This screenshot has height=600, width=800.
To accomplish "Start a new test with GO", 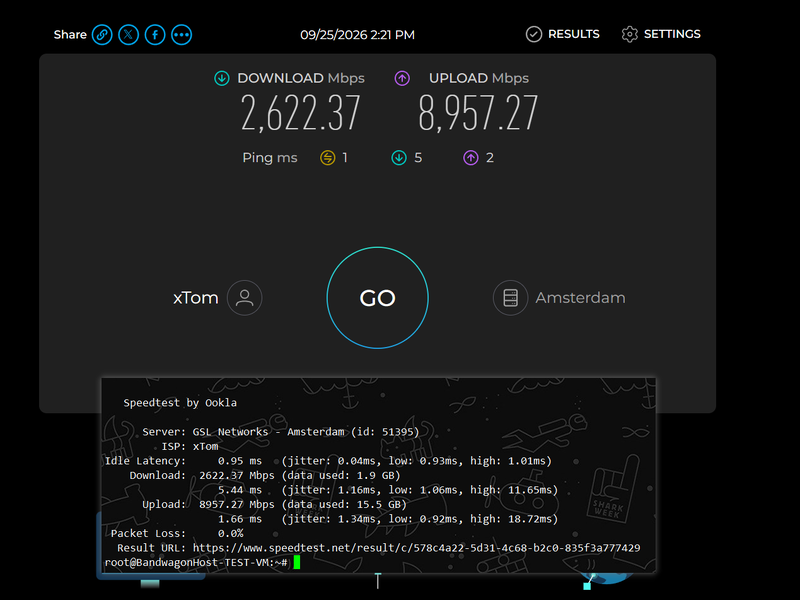I will (378, 298).
